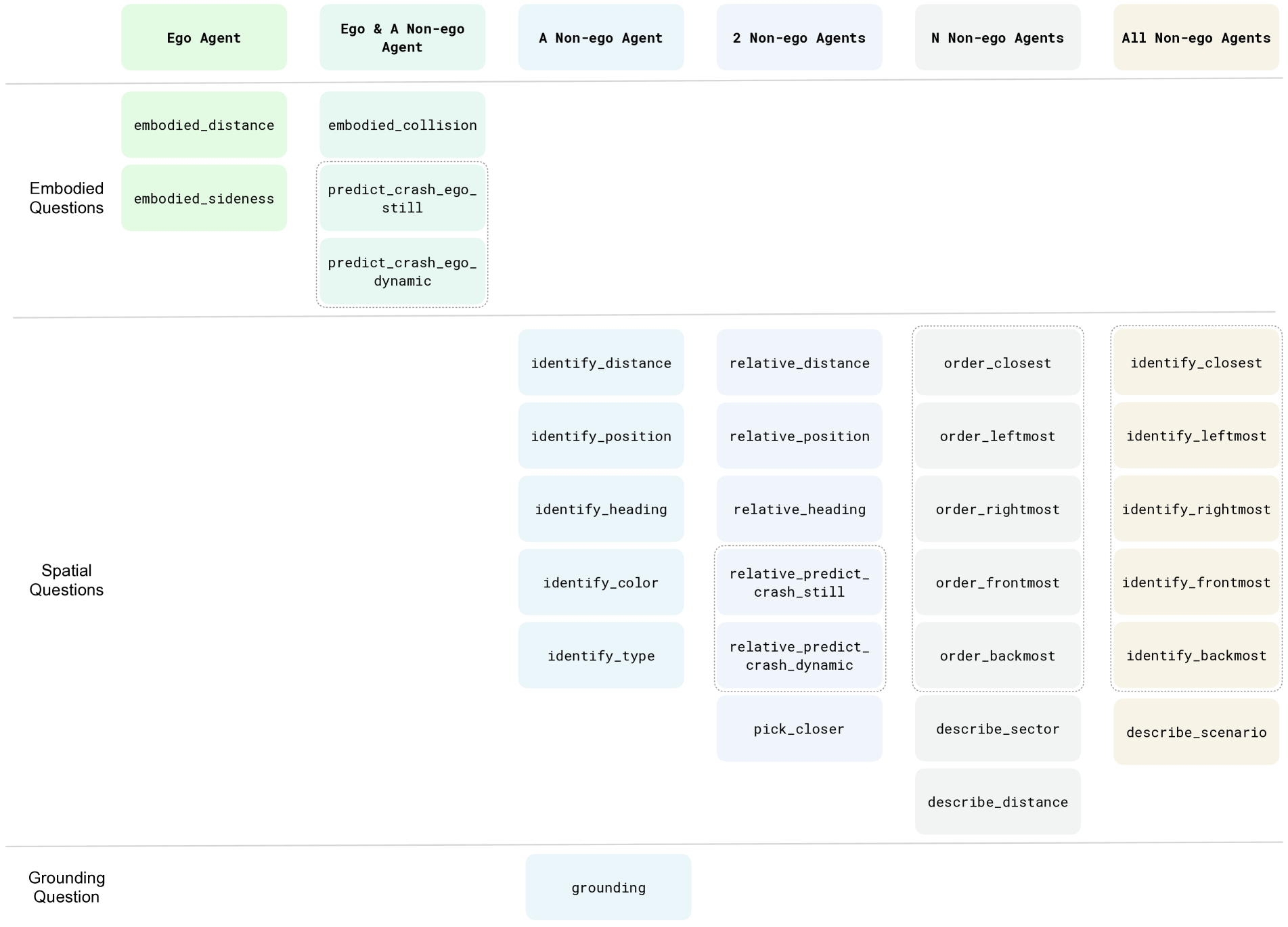The width and height of the screenshot is (1288, 927).
Task: Click the grounding box
Action: pos(608,887)
